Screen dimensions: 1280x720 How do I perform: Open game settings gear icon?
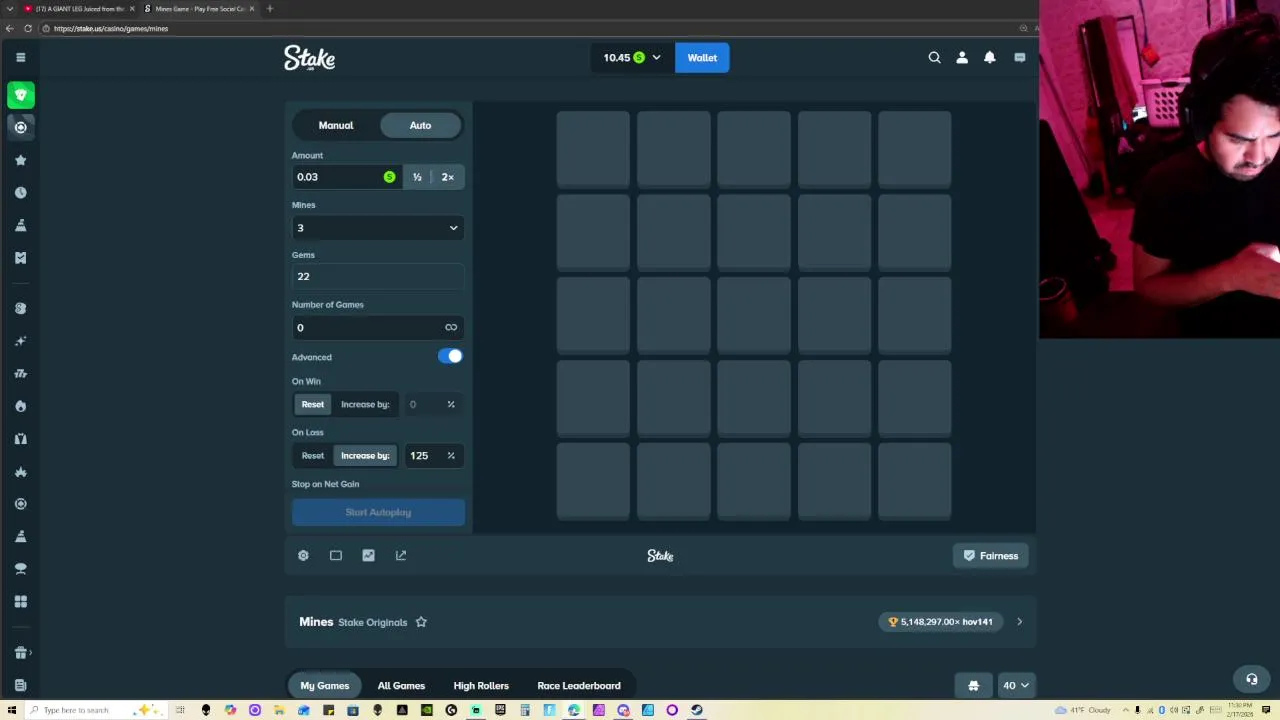click(x=303, y=555)
